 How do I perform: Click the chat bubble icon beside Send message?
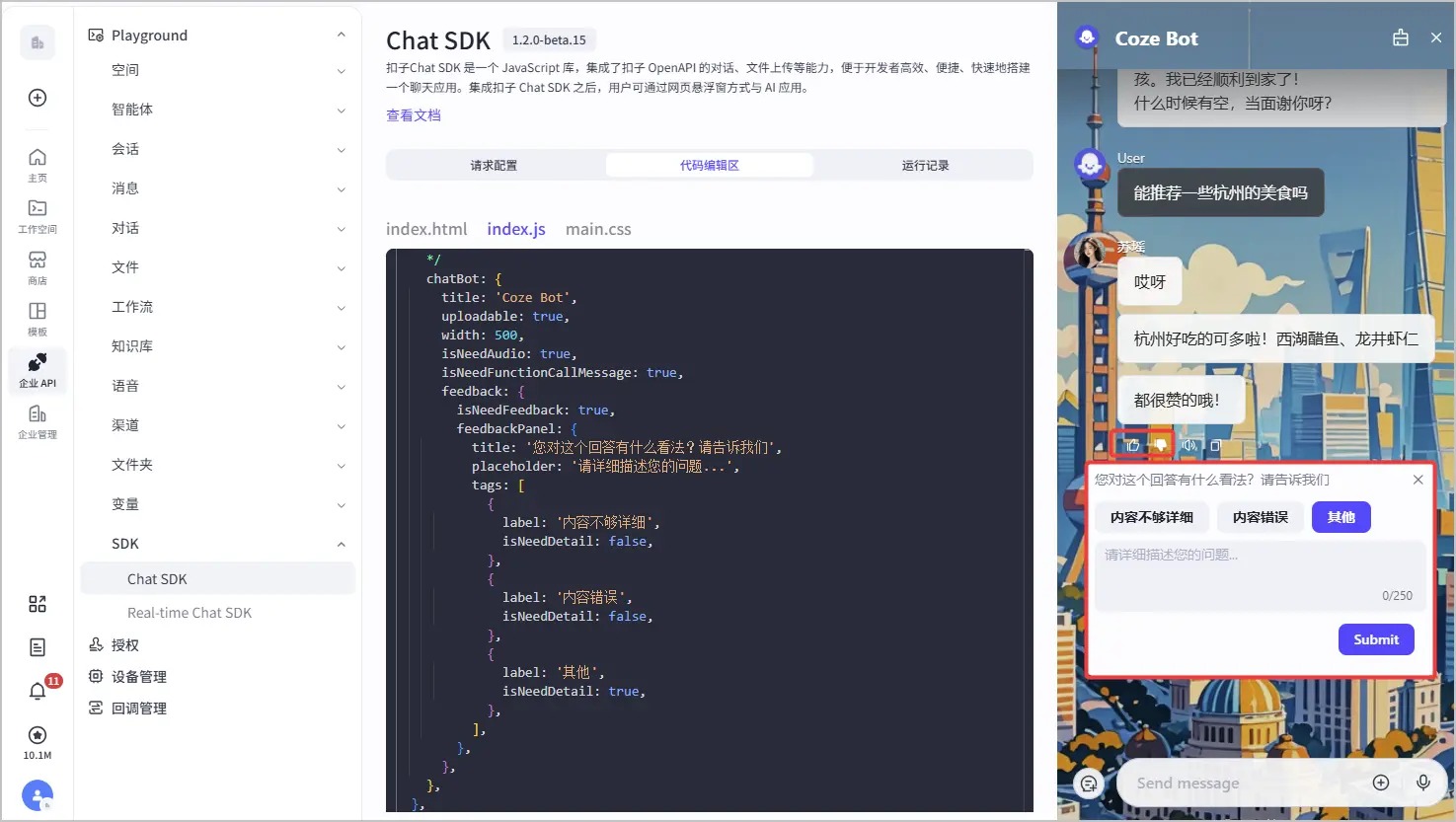pyautogui.click(x=1089, y=784)
